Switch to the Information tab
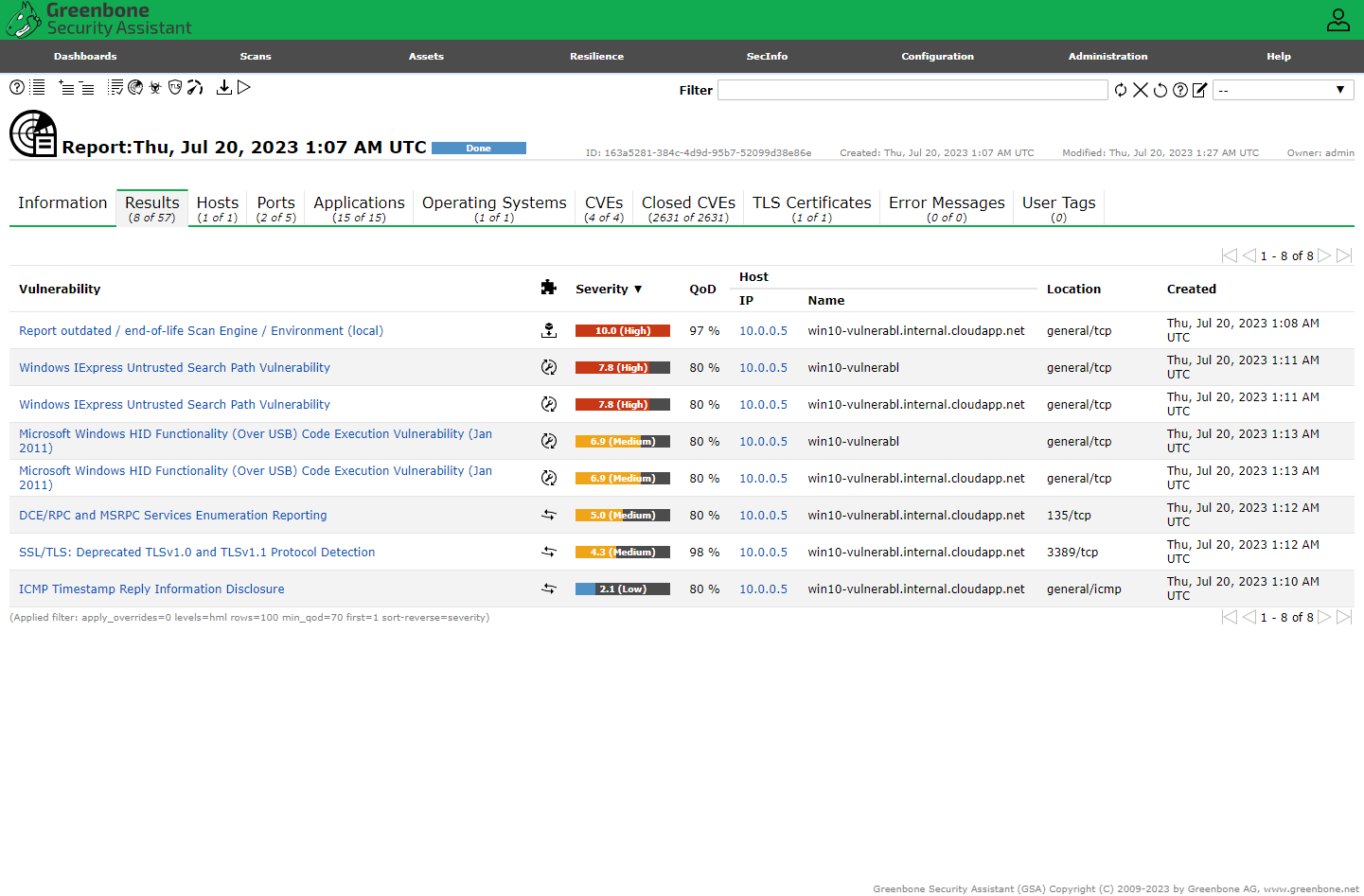1364x896 pixels. tap(62, 208)
